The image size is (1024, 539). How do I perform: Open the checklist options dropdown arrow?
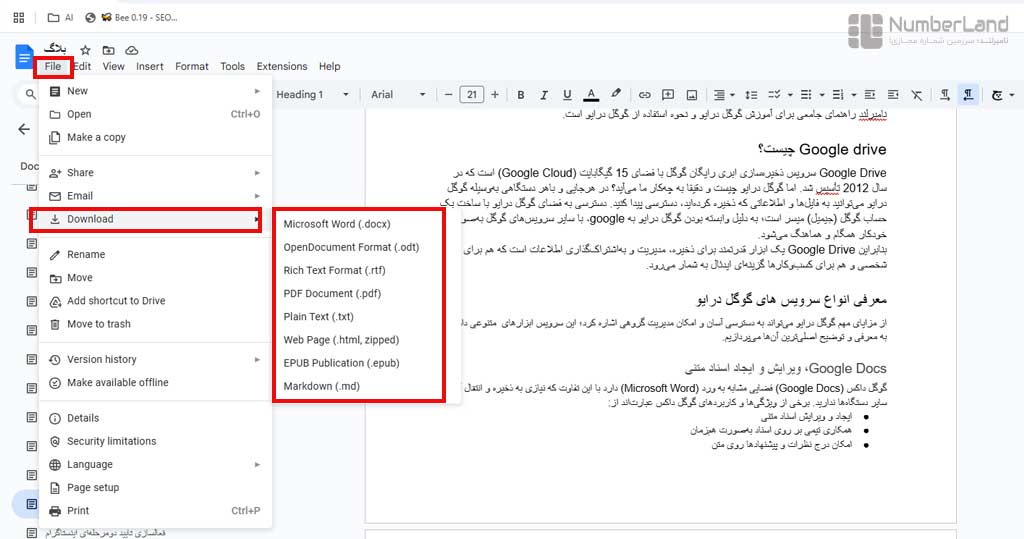(790, 95)
